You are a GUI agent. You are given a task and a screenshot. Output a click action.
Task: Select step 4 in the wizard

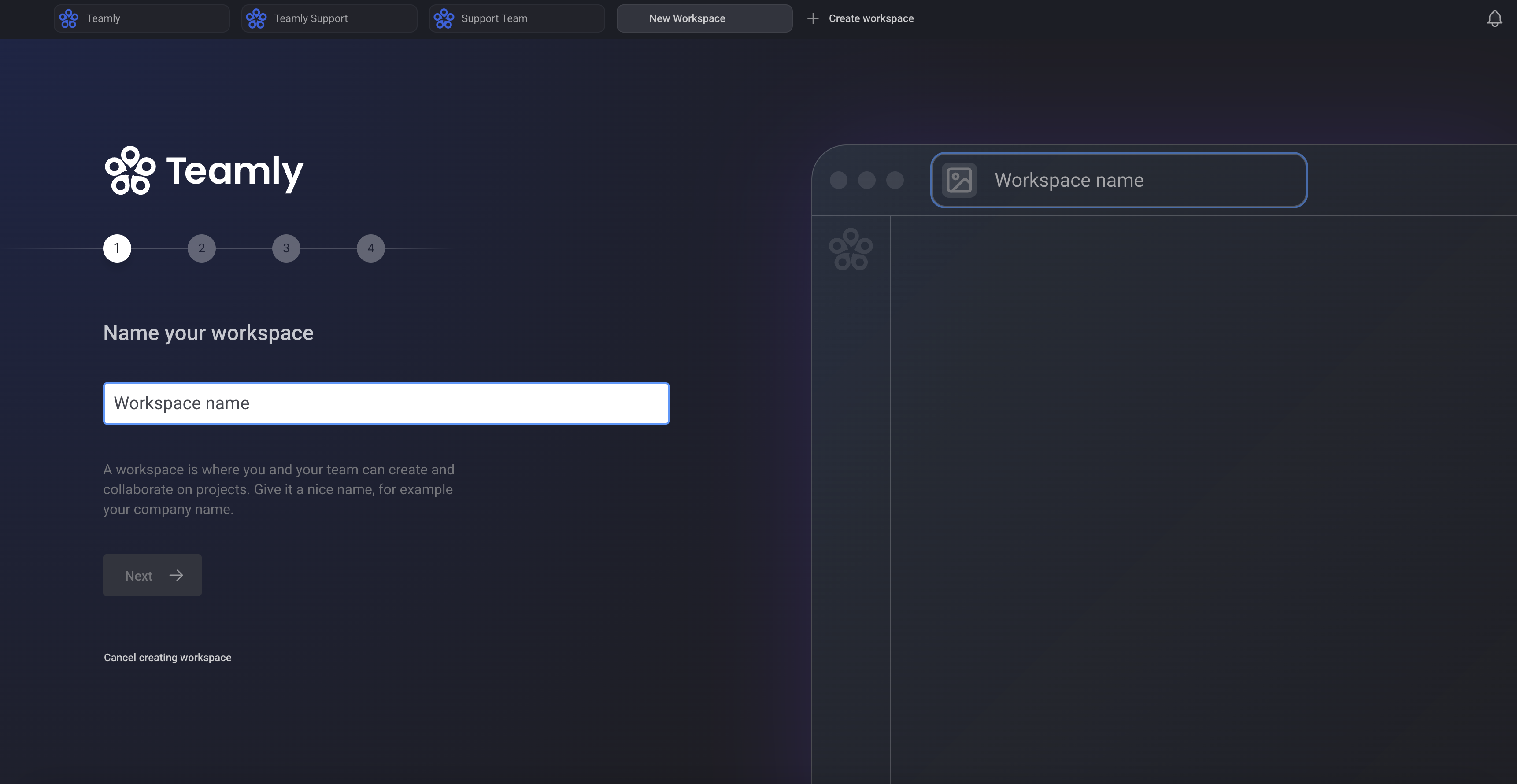370,248
